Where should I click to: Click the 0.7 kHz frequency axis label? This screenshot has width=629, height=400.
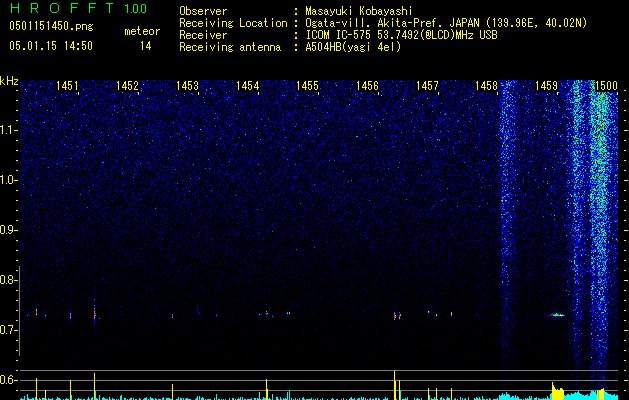coord(9,330)
